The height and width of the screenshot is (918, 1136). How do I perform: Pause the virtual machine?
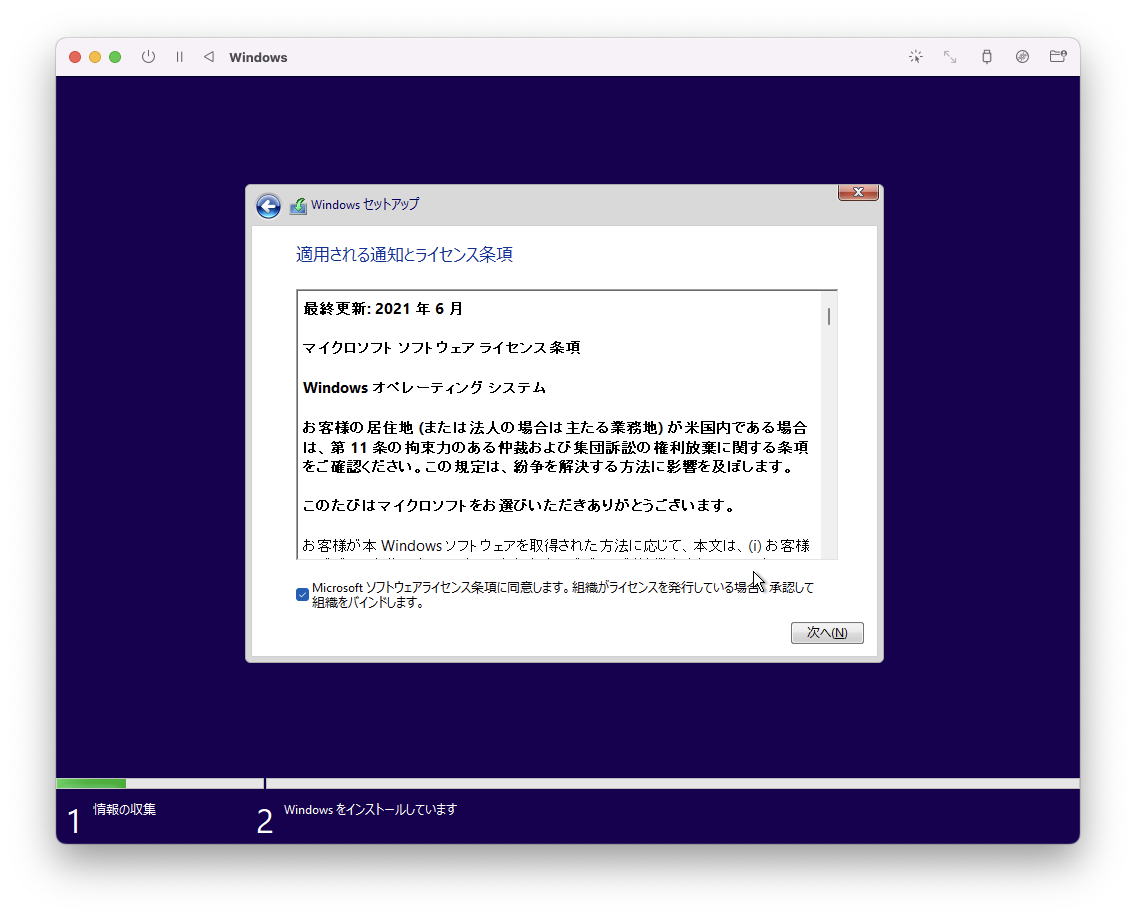(x=179, y=57)
